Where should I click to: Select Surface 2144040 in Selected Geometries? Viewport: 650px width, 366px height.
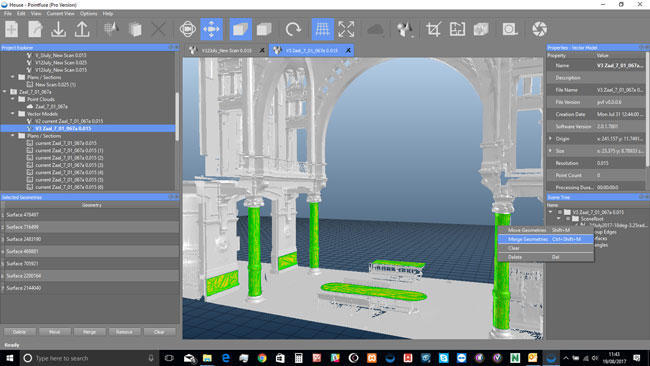pos(90,288)
